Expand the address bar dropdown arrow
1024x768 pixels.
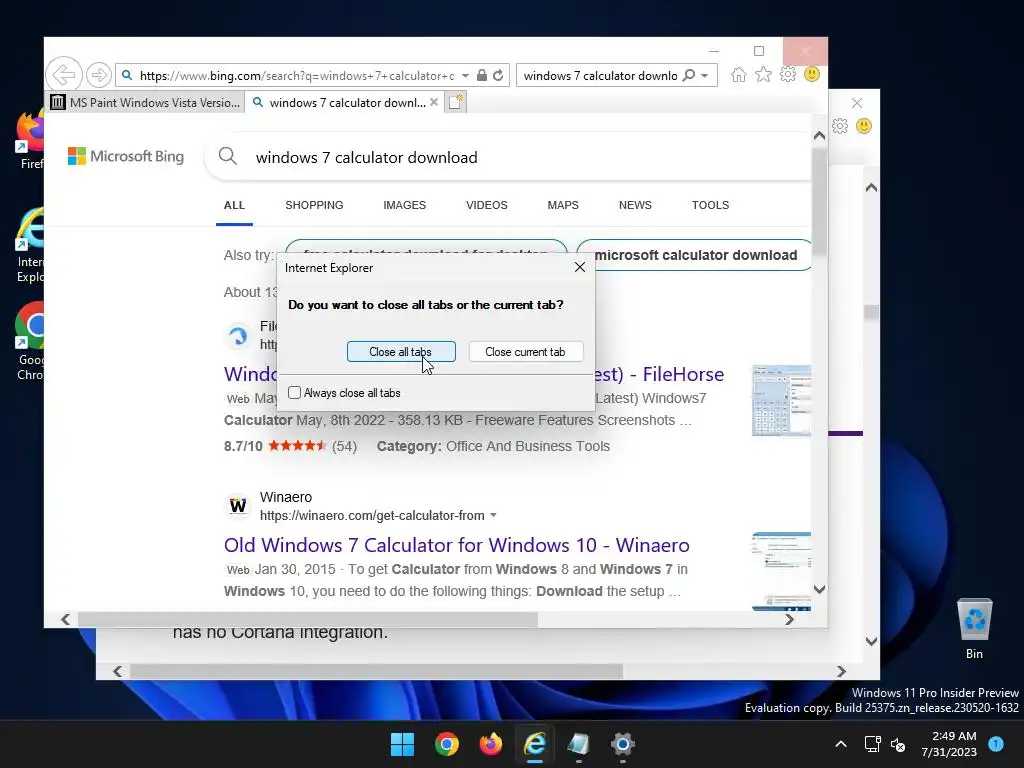tap(465, 76)
